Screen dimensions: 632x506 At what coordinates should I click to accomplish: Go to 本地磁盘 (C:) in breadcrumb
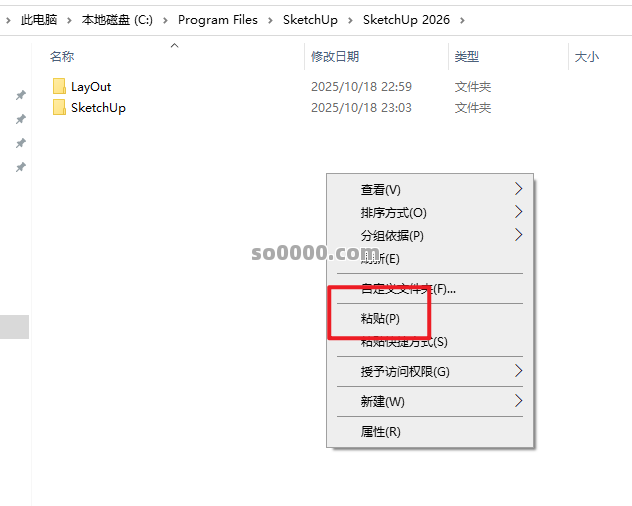tap(119, 20)
